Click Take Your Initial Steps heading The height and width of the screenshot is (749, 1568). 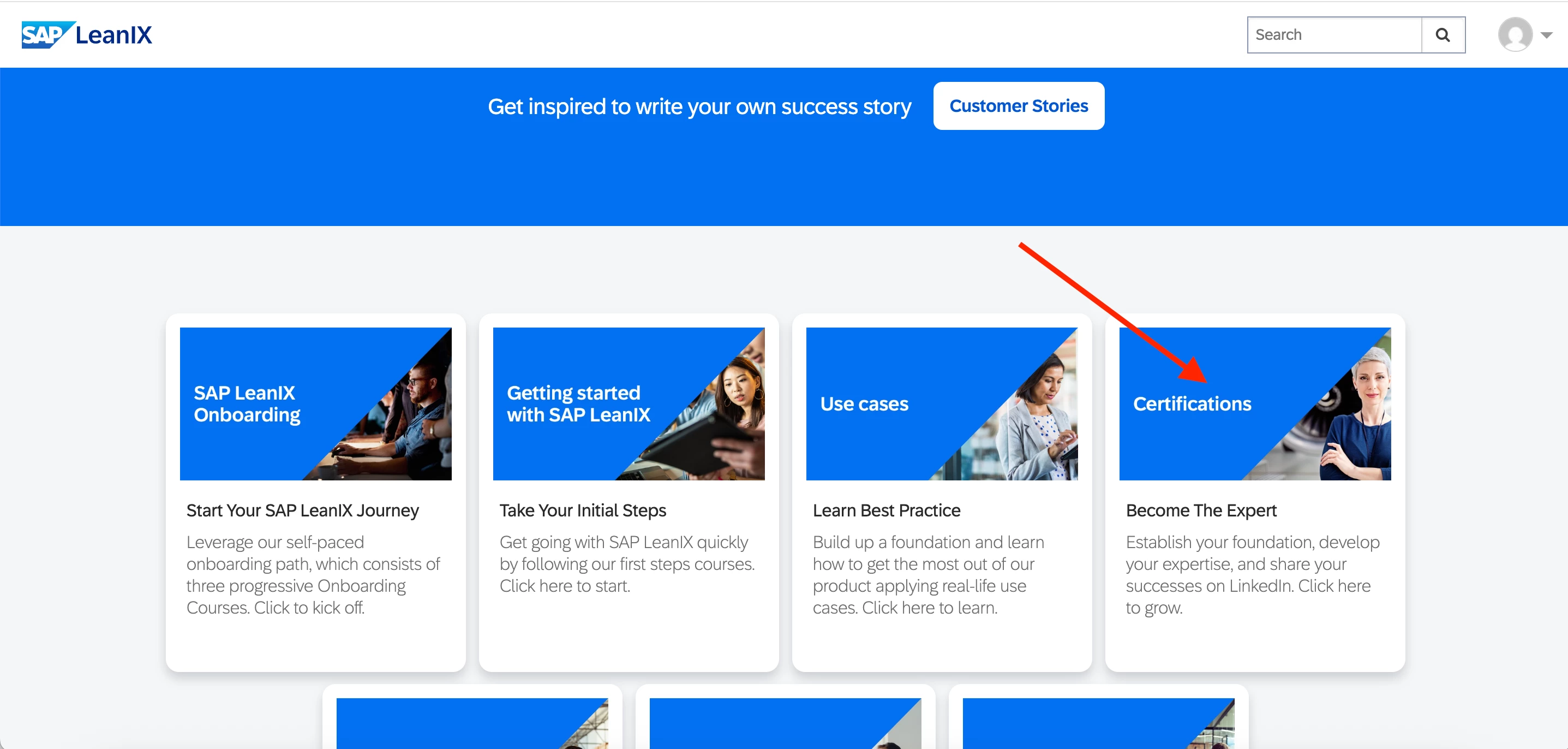[583, 510]
